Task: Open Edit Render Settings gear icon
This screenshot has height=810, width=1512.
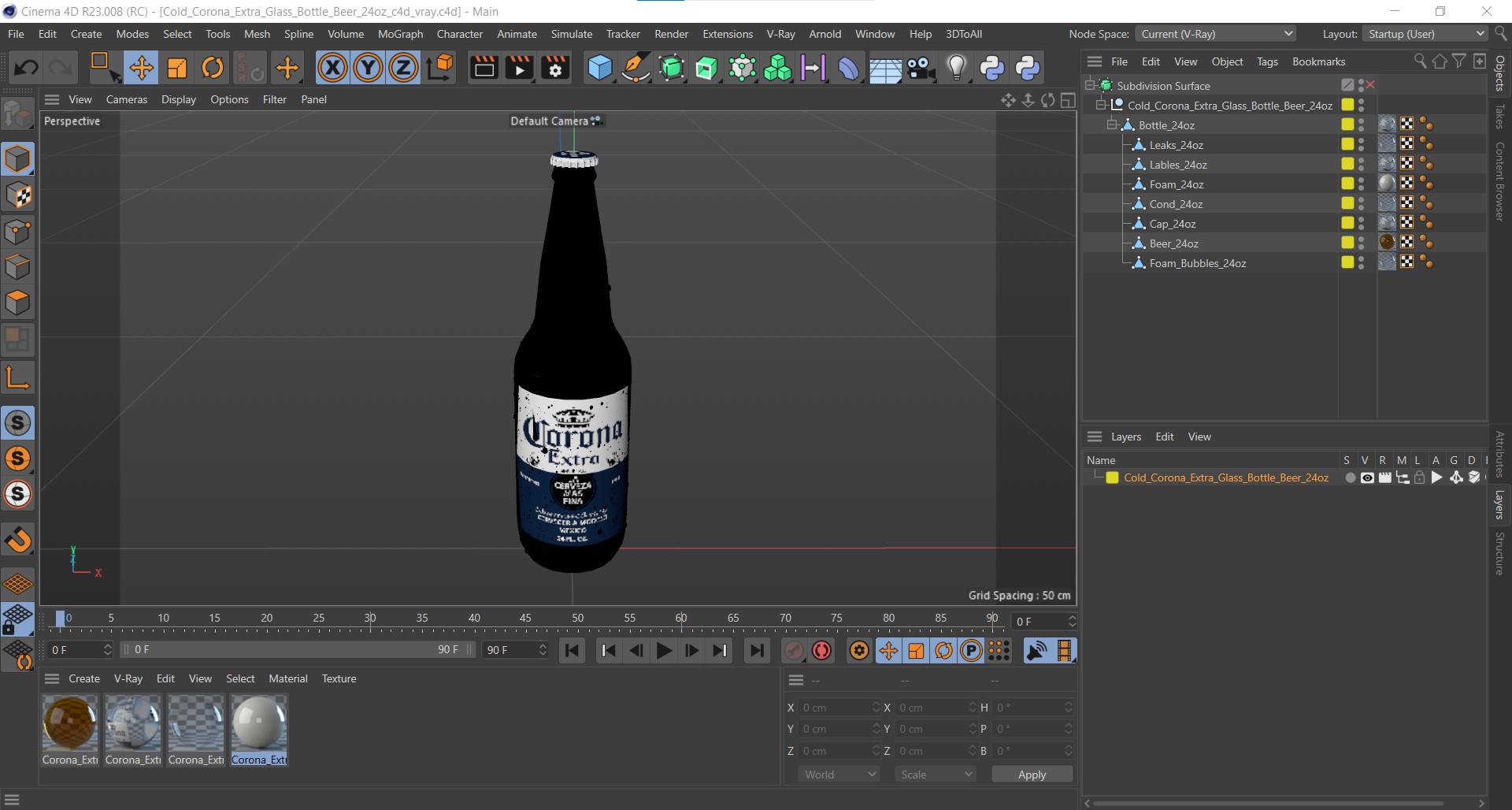Action: pos(555,68)
